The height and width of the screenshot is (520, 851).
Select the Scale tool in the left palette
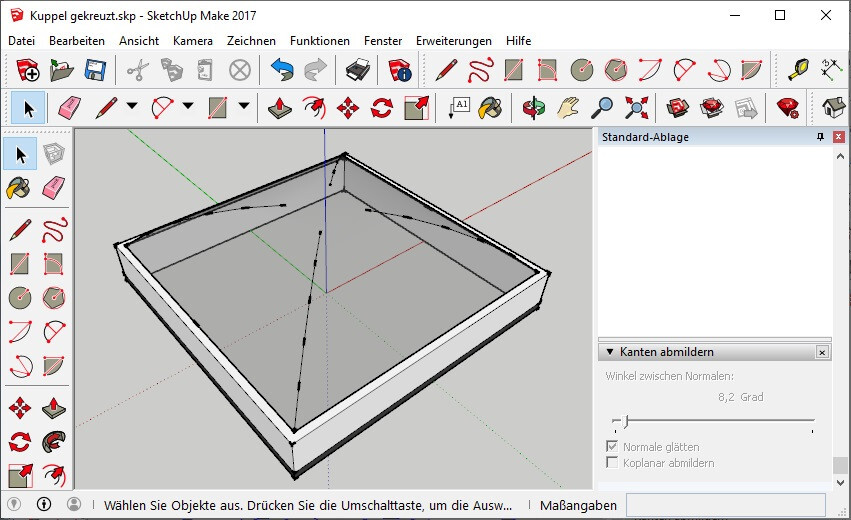20,475
